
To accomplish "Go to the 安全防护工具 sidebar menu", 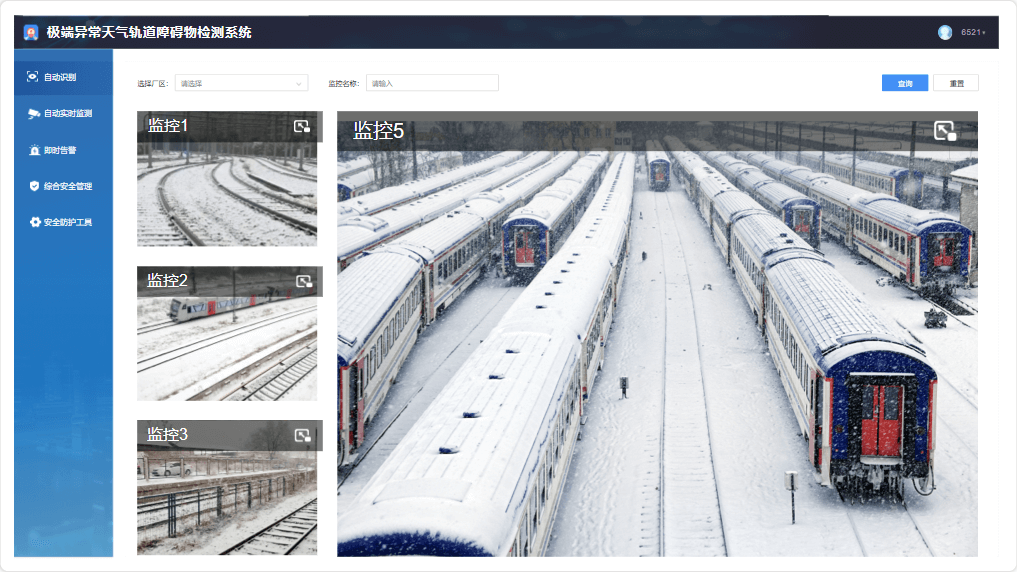I will pos(67,222).
